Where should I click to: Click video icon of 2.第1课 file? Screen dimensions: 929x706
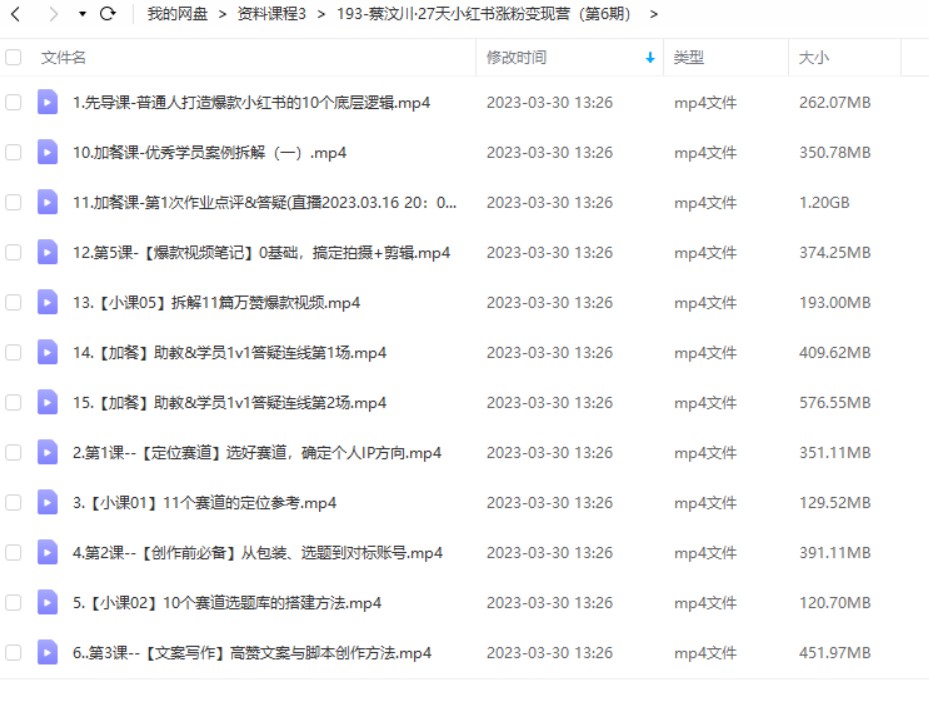[x=47, y=452]
